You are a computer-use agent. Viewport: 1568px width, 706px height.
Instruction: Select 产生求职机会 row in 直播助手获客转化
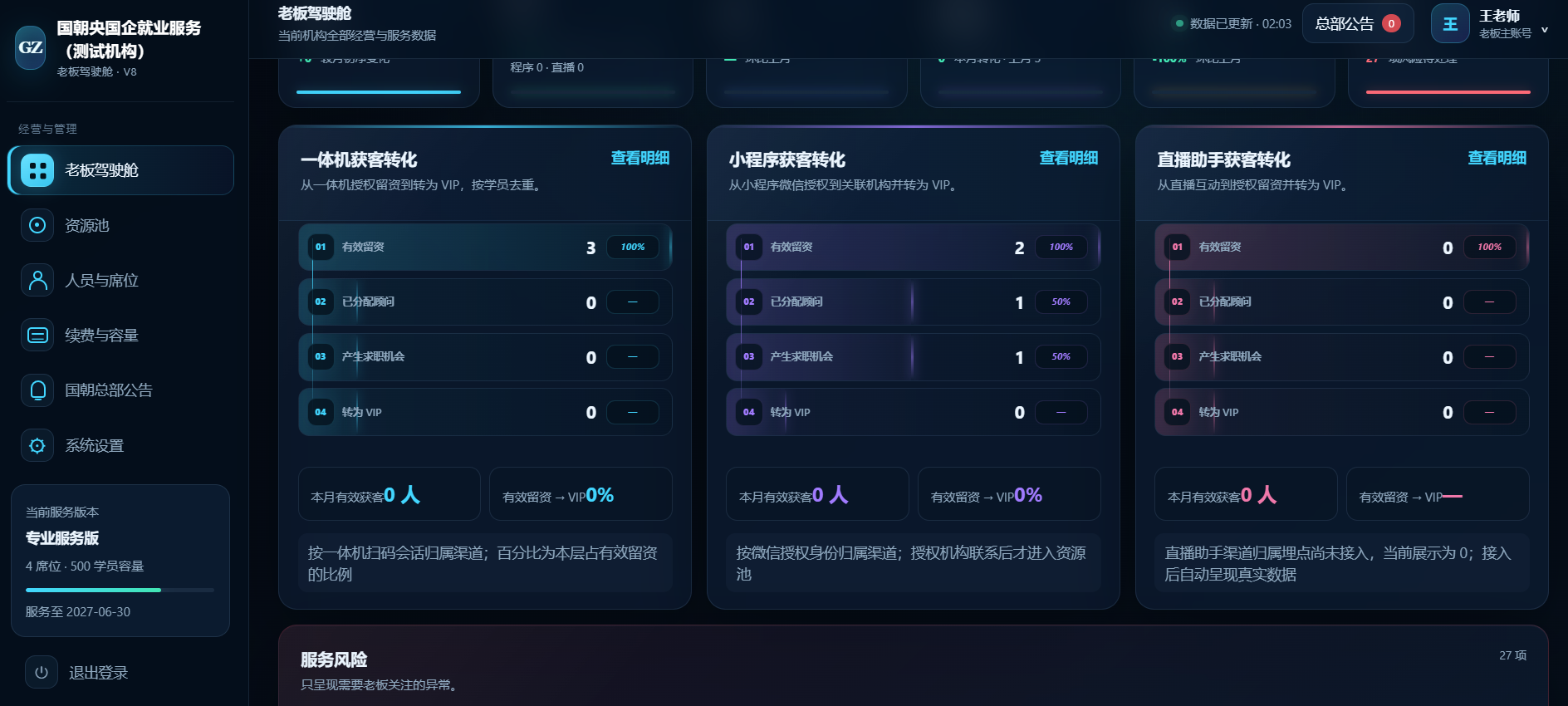[x=1342, y=357]
